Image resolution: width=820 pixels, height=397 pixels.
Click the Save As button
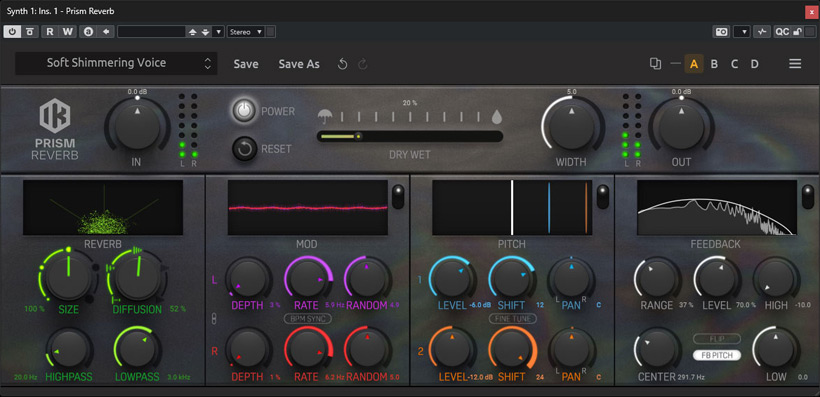[299, 64]
